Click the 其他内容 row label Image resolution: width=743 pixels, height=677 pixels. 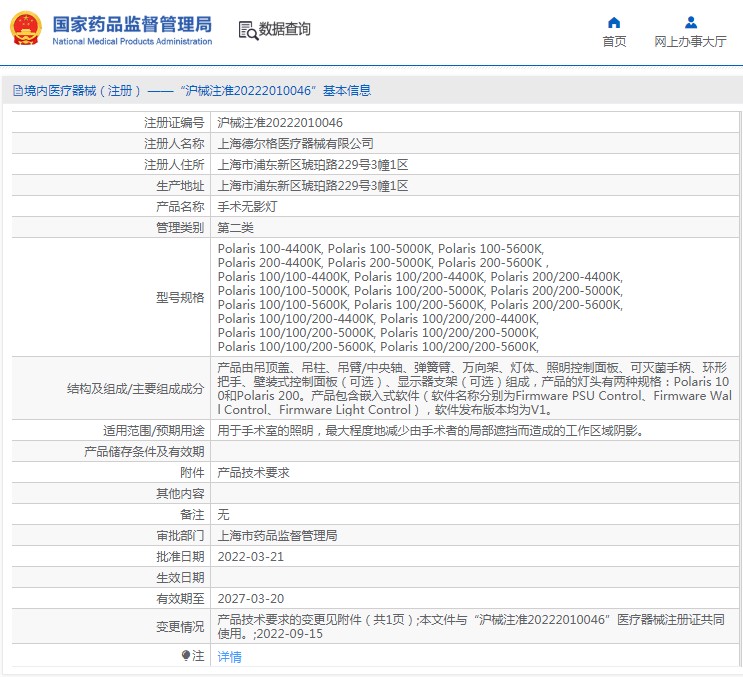tap(180, 494)
